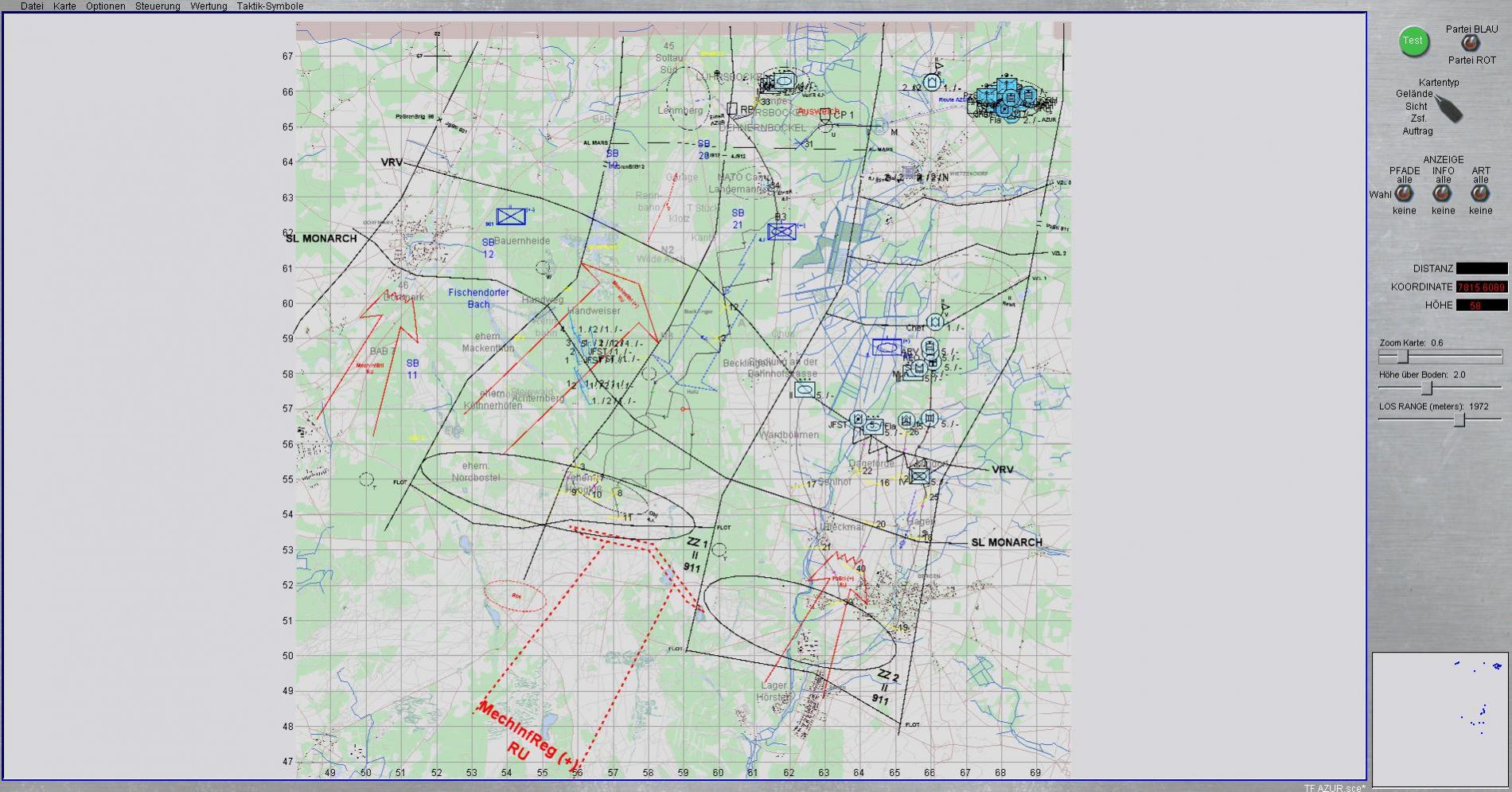1512x792 pixels.
Task: Open the Datei menu
Action: (32, 6)
